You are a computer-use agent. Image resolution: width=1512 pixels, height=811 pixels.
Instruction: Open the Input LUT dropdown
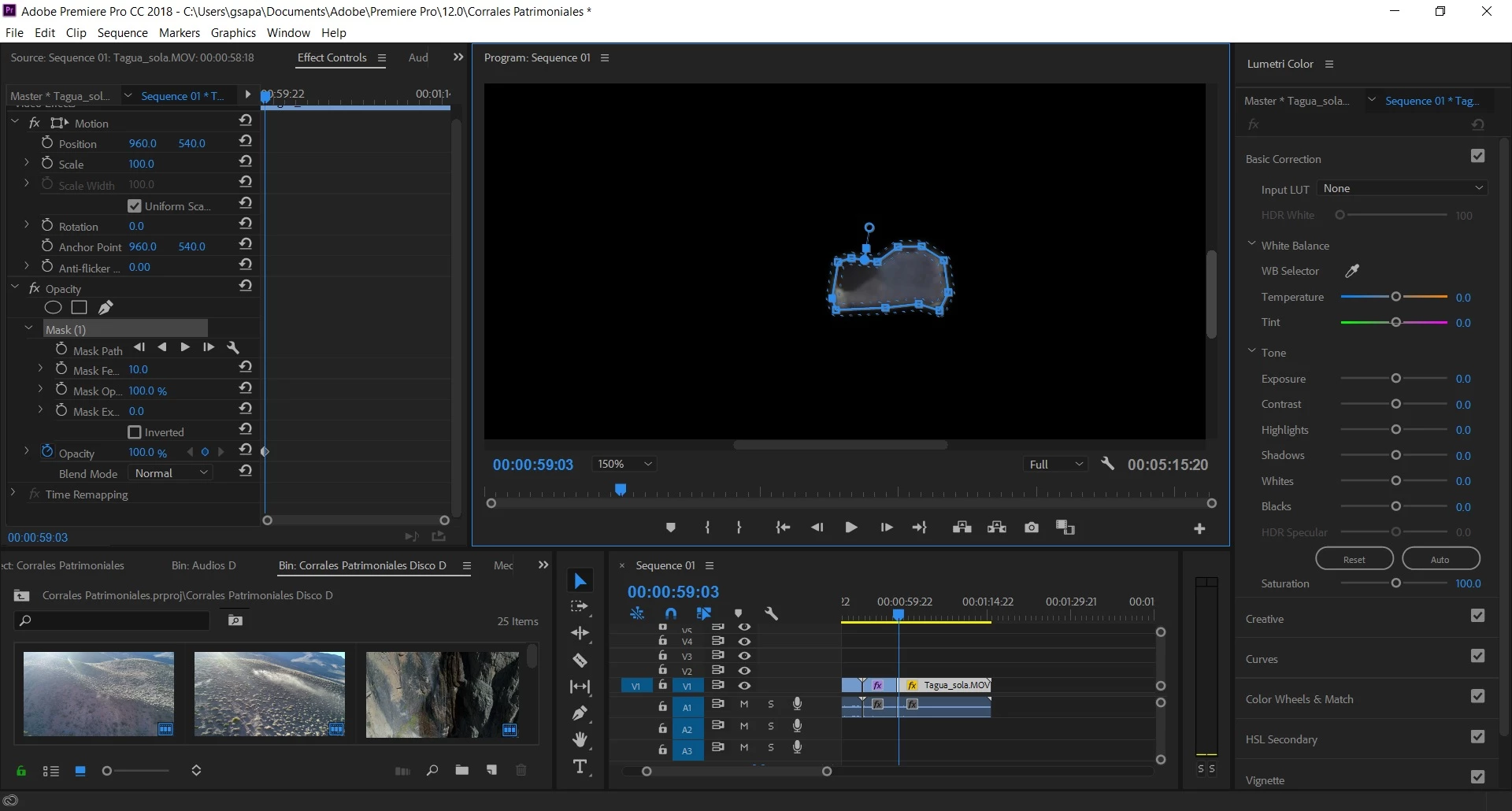coord(1403,188)
